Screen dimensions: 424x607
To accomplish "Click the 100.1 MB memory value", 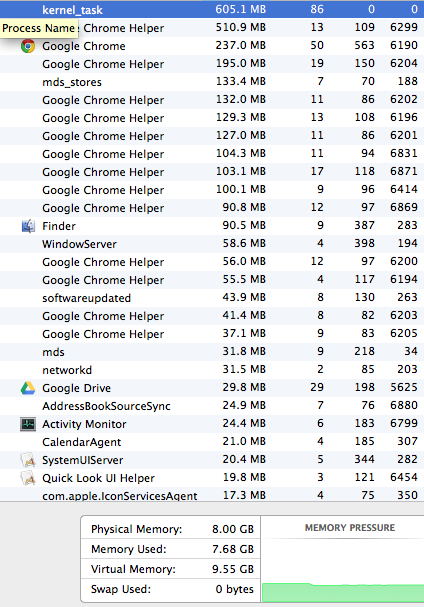I will tap(241, 189).
